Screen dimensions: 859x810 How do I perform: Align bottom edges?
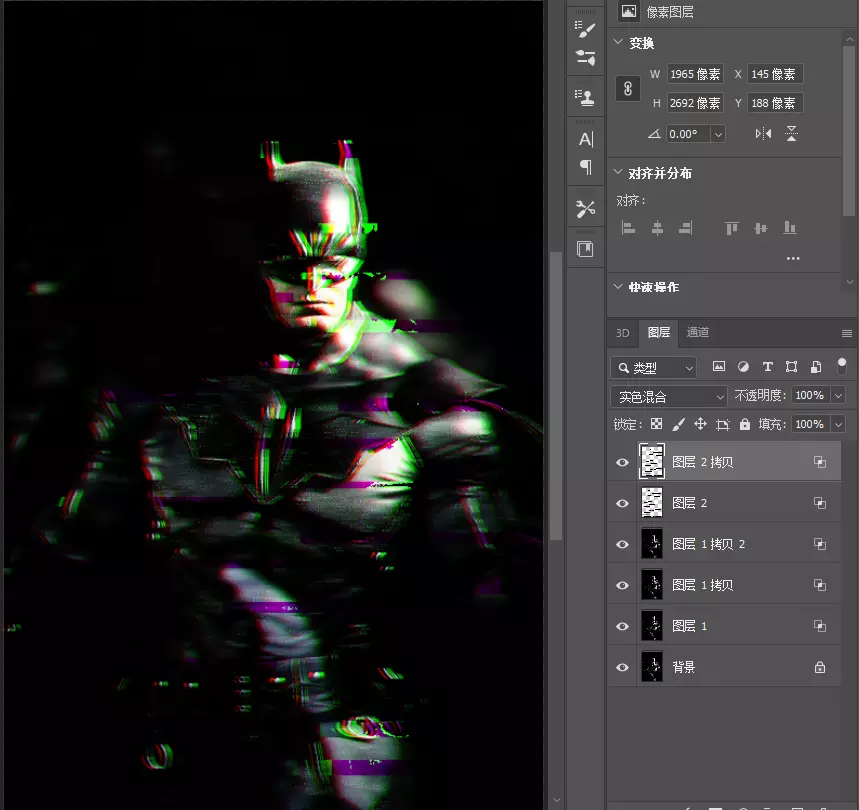[x=789, y=228]
